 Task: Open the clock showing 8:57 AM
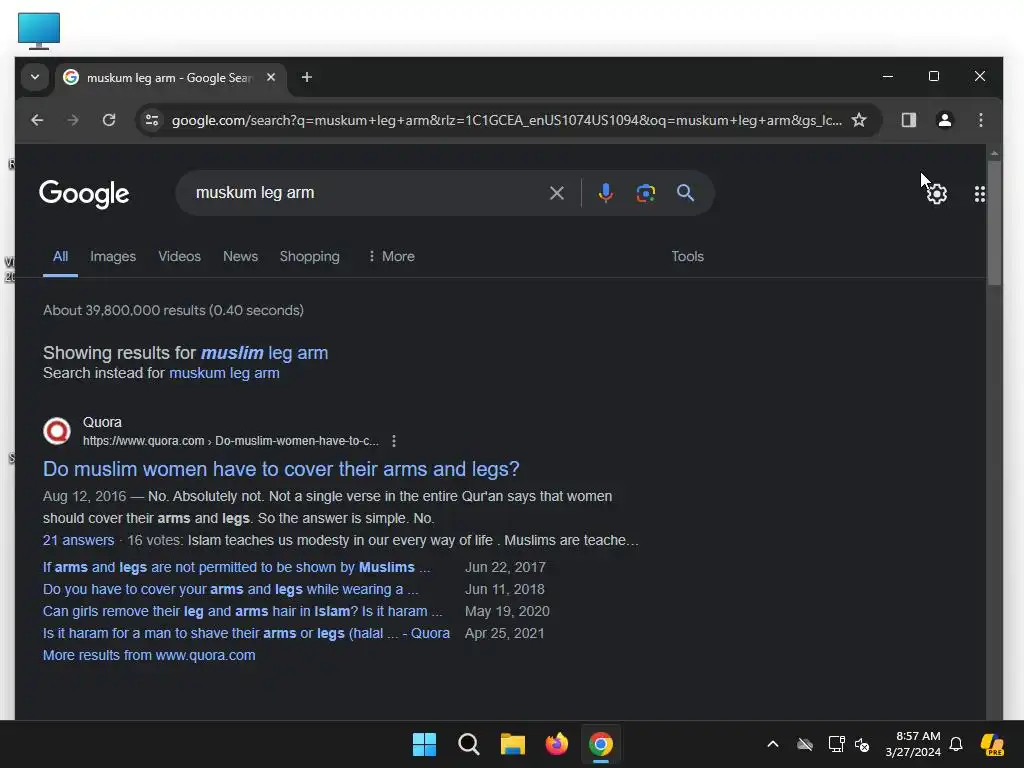[x=913, y=744]
